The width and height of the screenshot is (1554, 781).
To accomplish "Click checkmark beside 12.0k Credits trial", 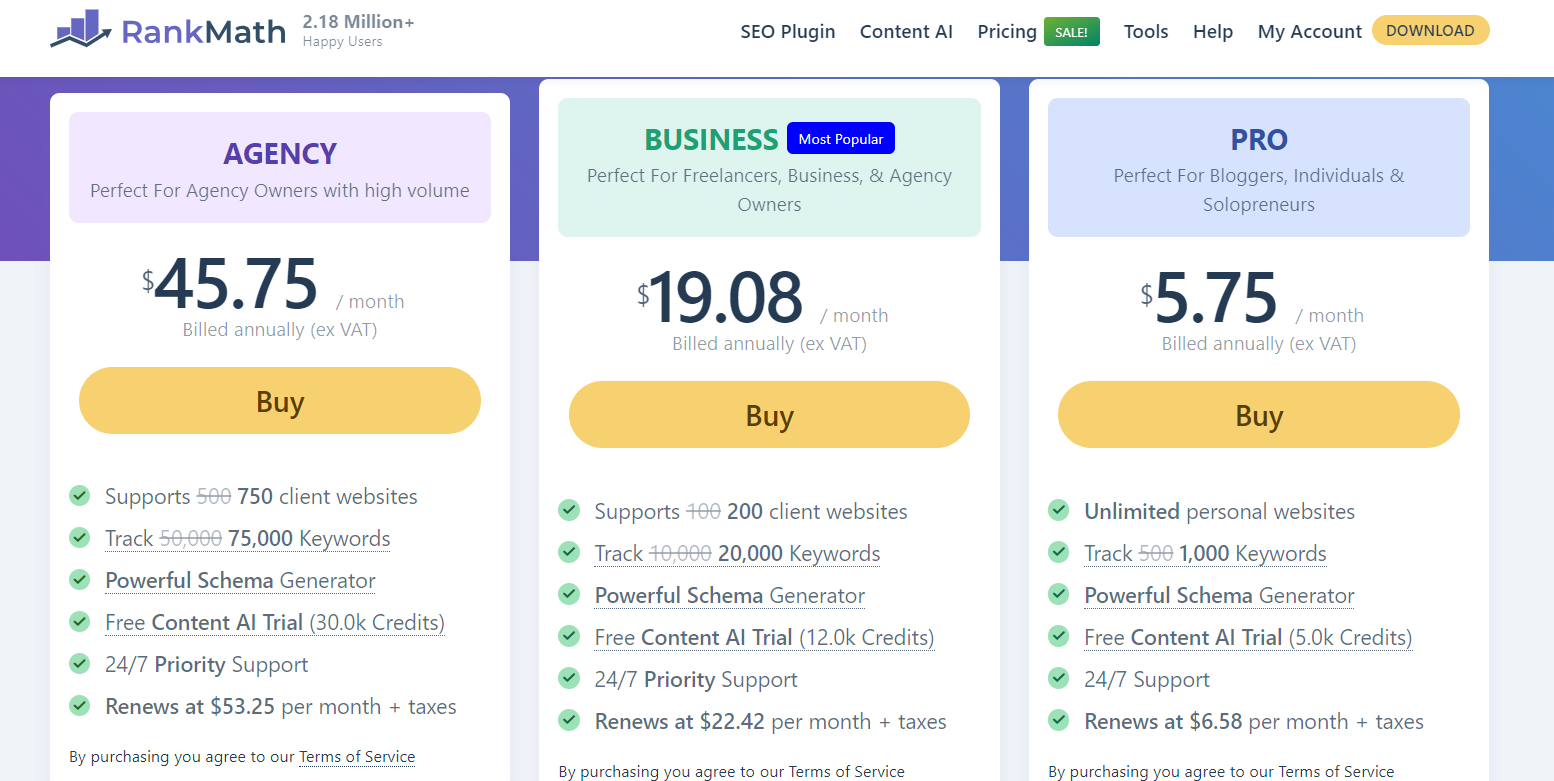I will [569, 636].
